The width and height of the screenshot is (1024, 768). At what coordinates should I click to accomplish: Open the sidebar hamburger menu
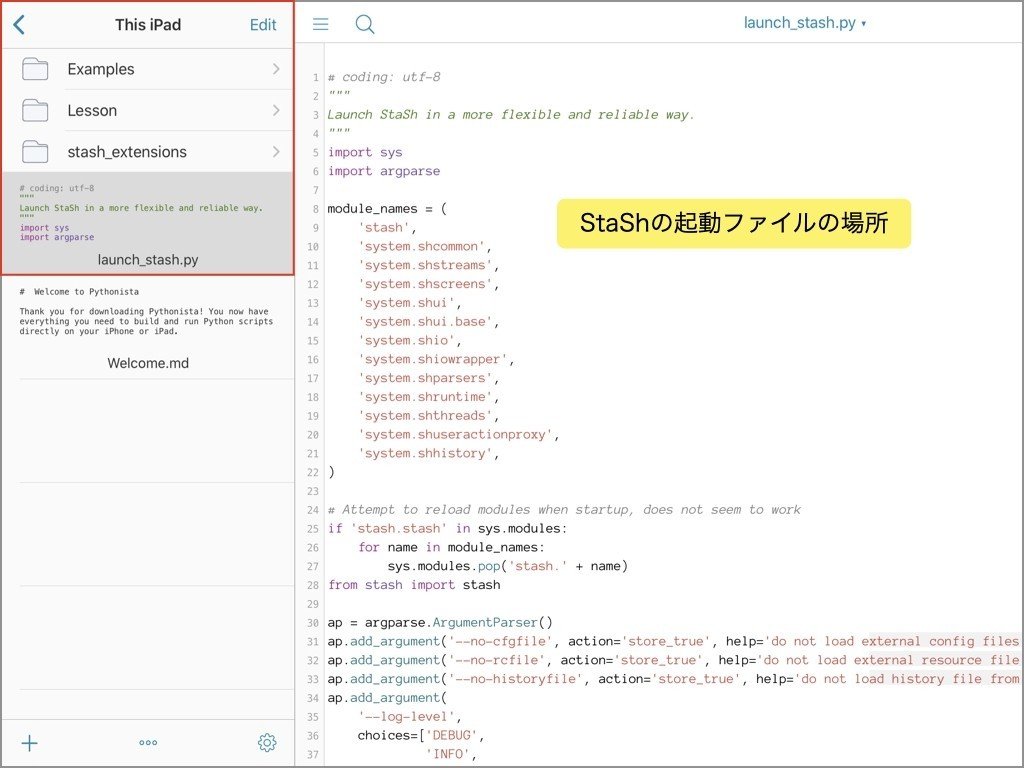[319, 24]
